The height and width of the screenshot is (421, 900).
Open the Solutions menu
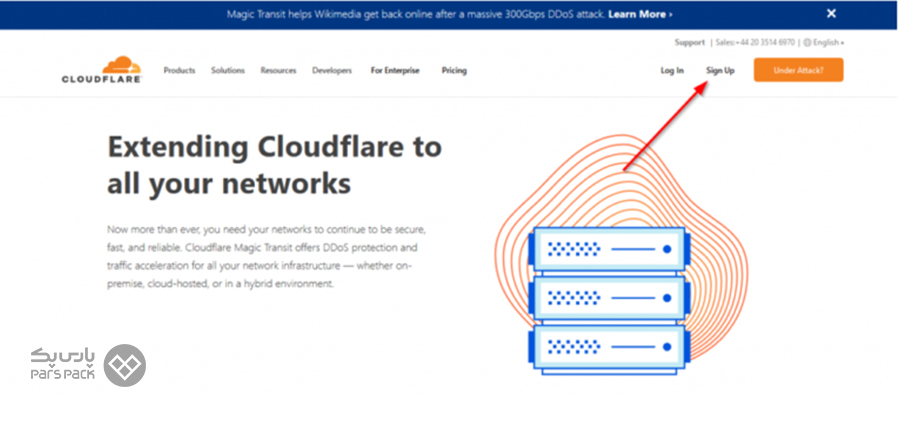coord(228,70)
